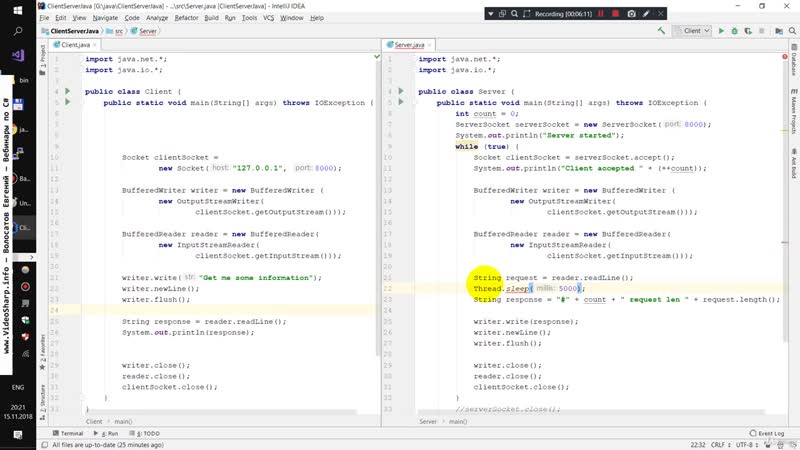Open the Window menu

[x=292, y=18]
